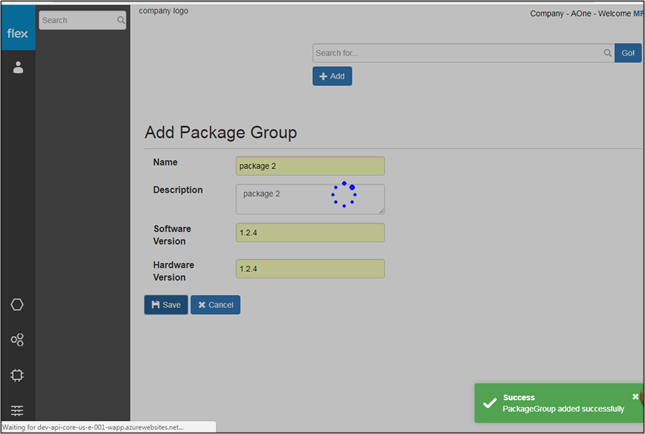Click the Description resize handle
Screen dimensions: 645x434
381,211
